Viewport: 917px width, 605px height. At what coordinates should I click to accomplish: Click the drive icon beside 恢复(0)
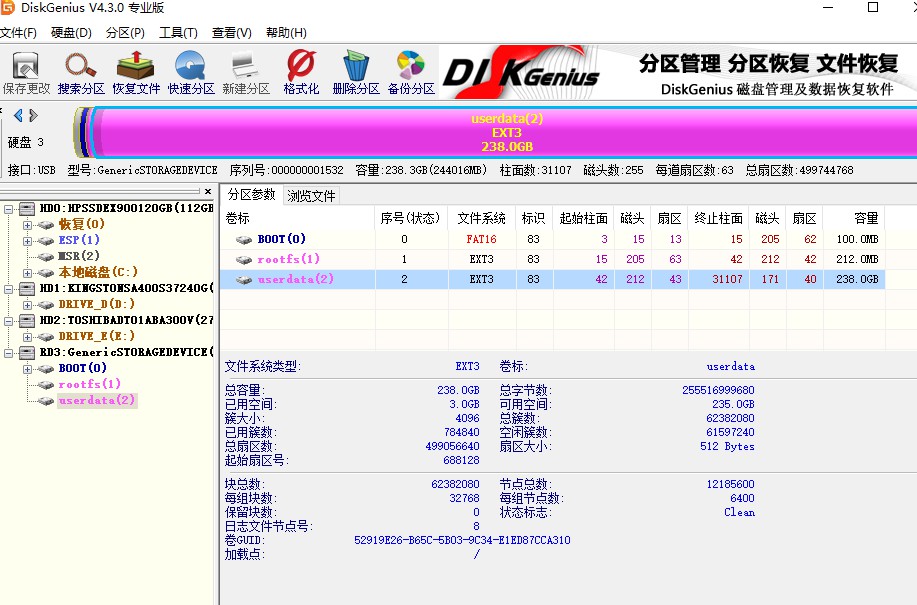[46, 224]
